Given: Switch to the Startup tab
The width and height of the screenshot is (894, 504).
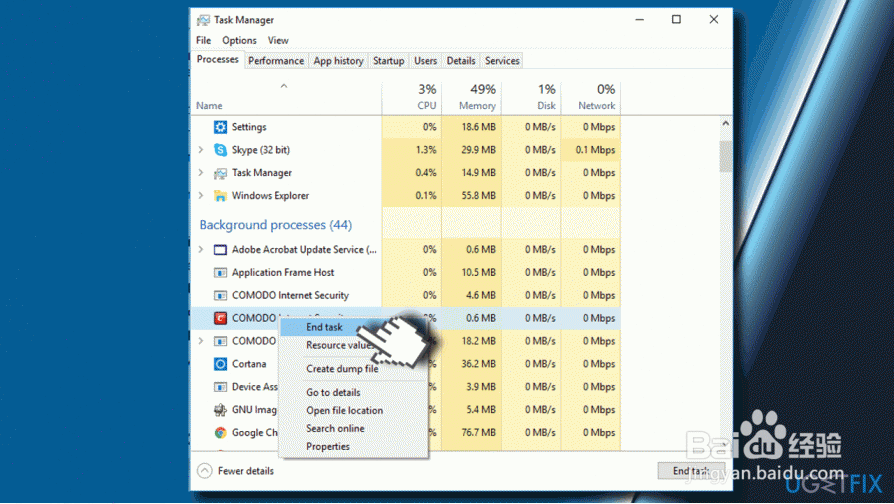Looking at the screenshot, I should 388,60.
